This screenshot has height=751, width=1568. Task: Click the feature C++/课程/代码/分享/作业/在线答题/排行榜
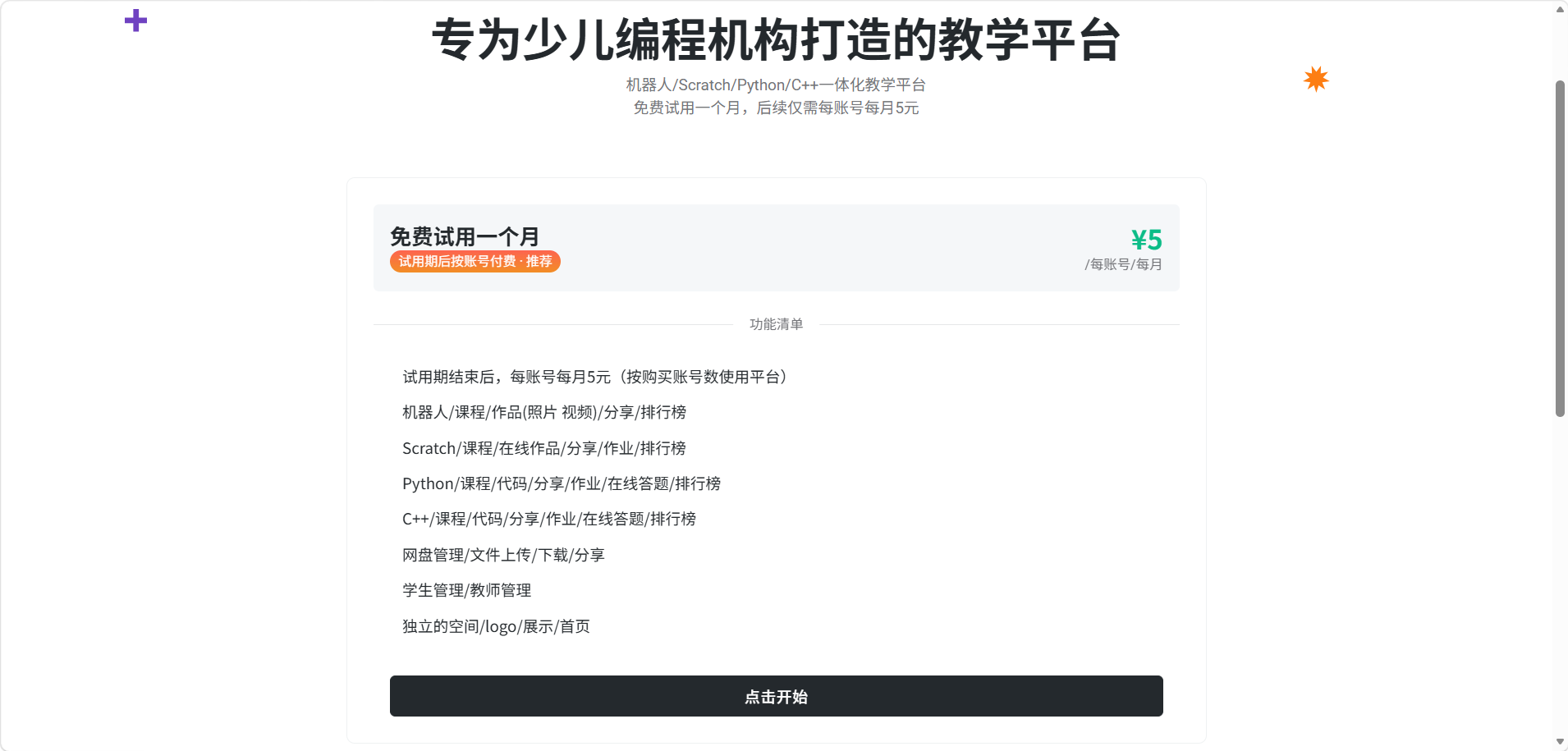click(x=549, y=519)
